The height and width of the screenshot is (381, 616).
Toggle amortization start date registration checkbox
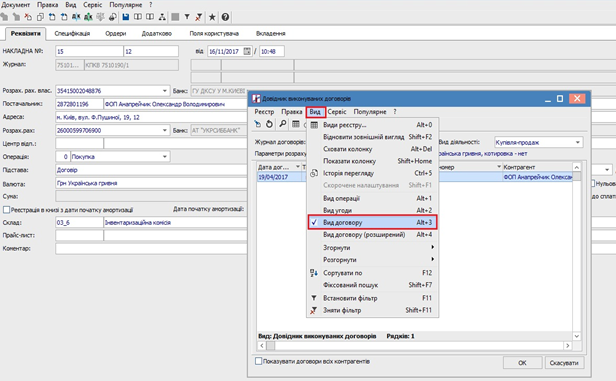6,210
